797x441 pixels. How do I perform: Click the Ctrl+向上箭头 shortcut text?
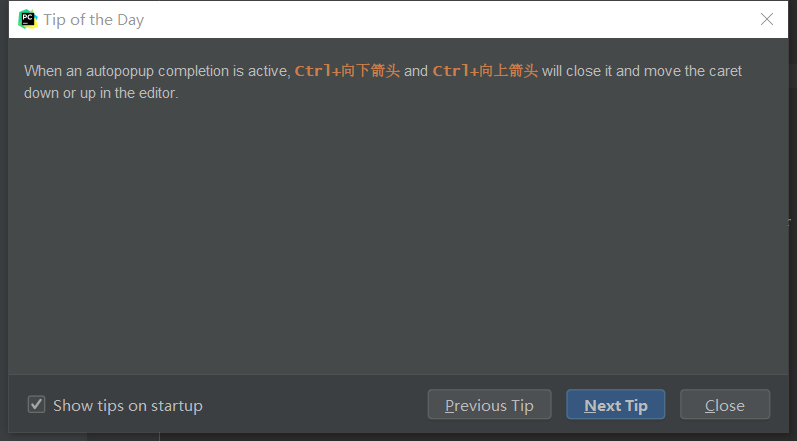coord(485,71)
